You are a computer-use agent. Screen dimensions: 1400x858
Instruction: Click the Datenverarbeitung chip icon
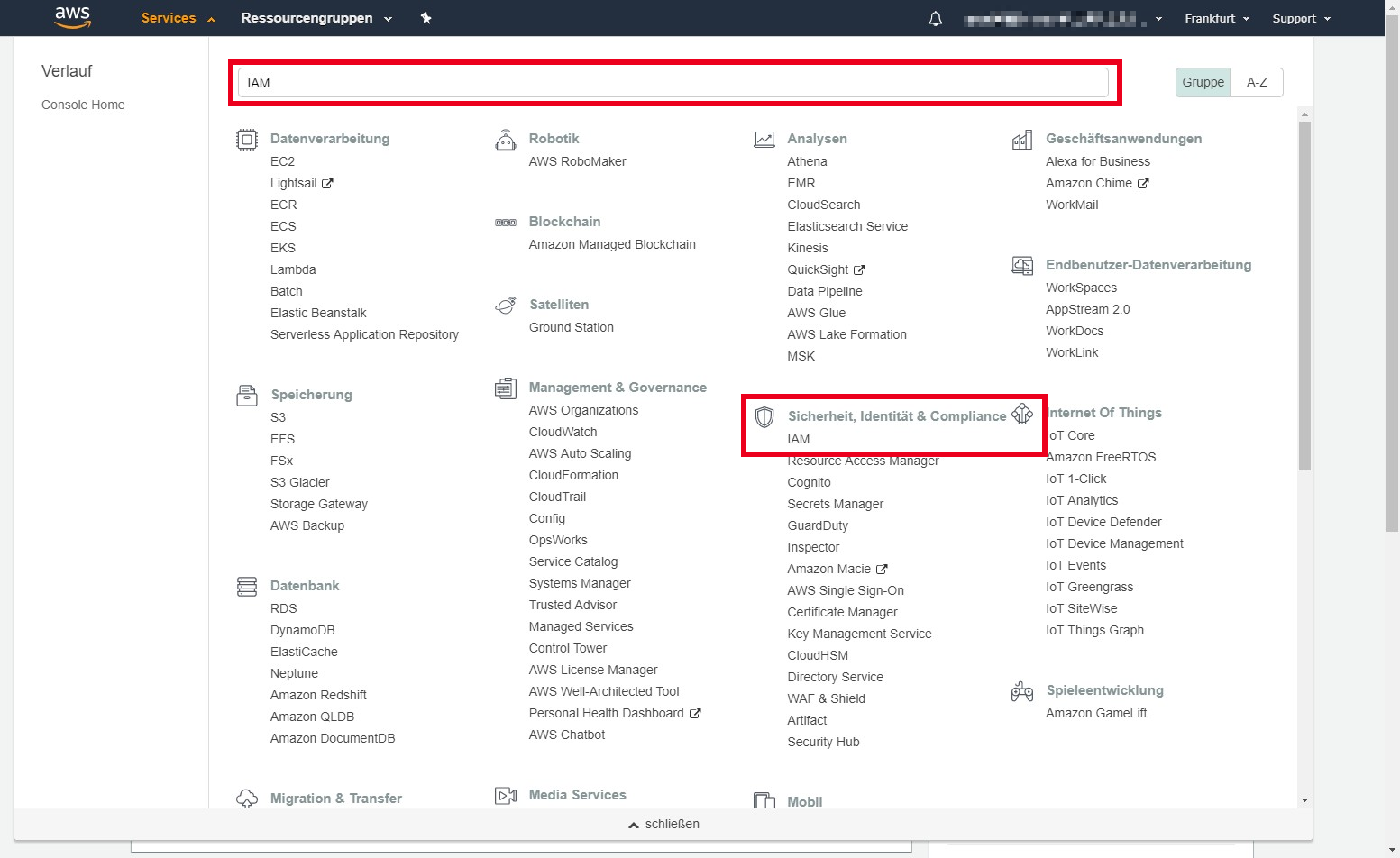click(246, 140)
